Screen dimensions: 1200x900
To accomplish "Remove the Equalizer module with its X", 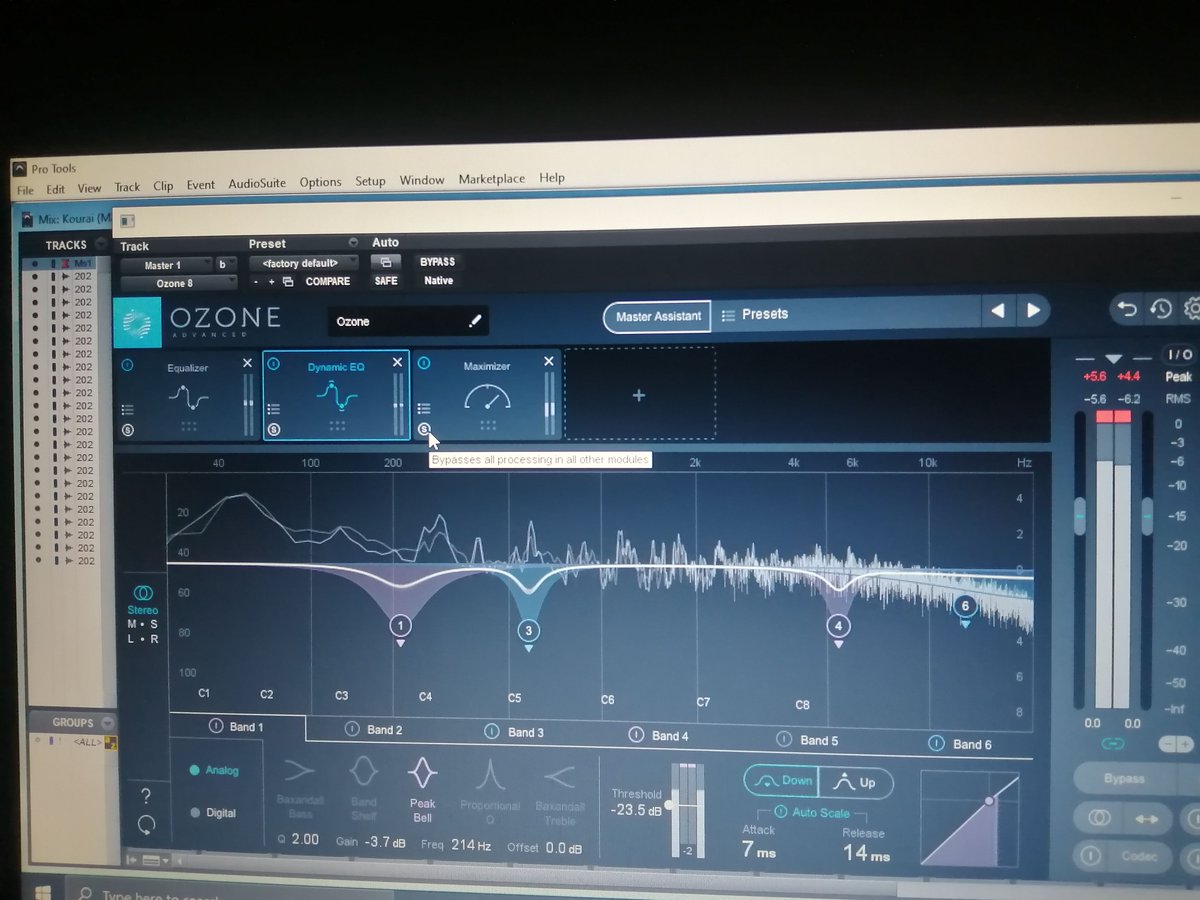I will point(248,363).
